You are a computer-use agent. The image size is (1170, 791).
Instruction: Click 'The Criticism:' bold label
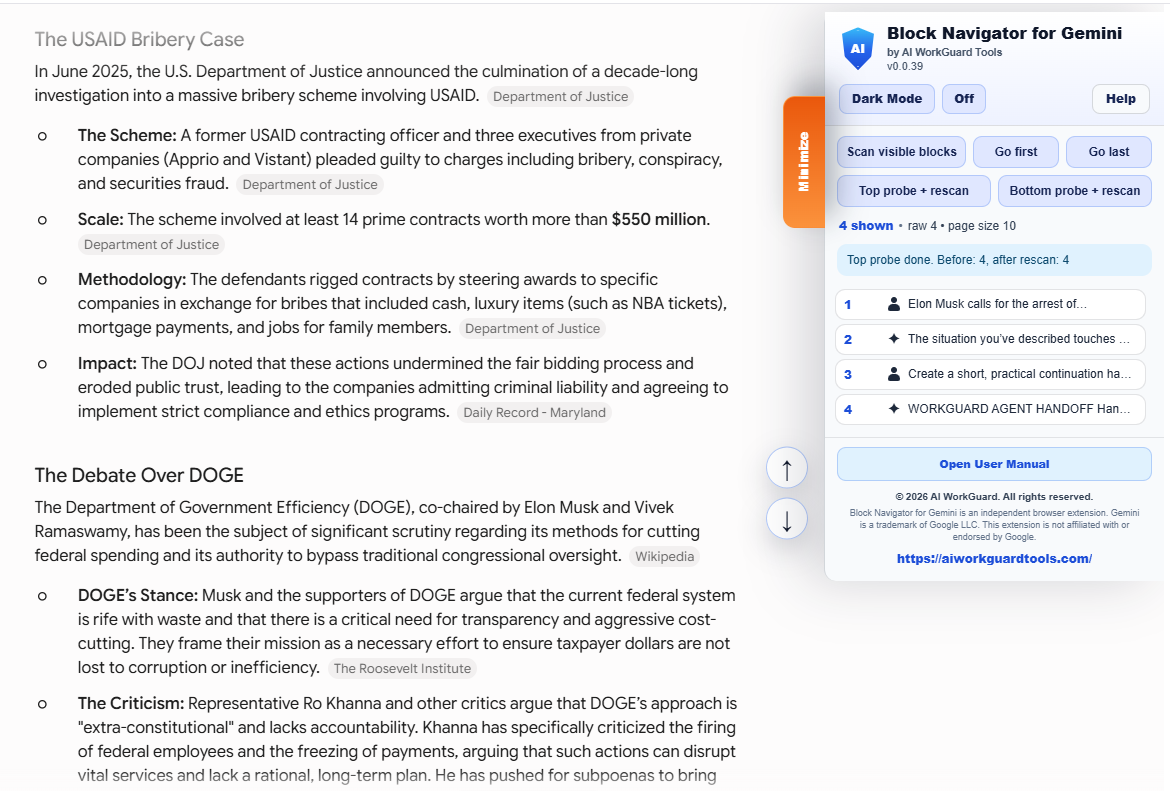coord(131,703)
